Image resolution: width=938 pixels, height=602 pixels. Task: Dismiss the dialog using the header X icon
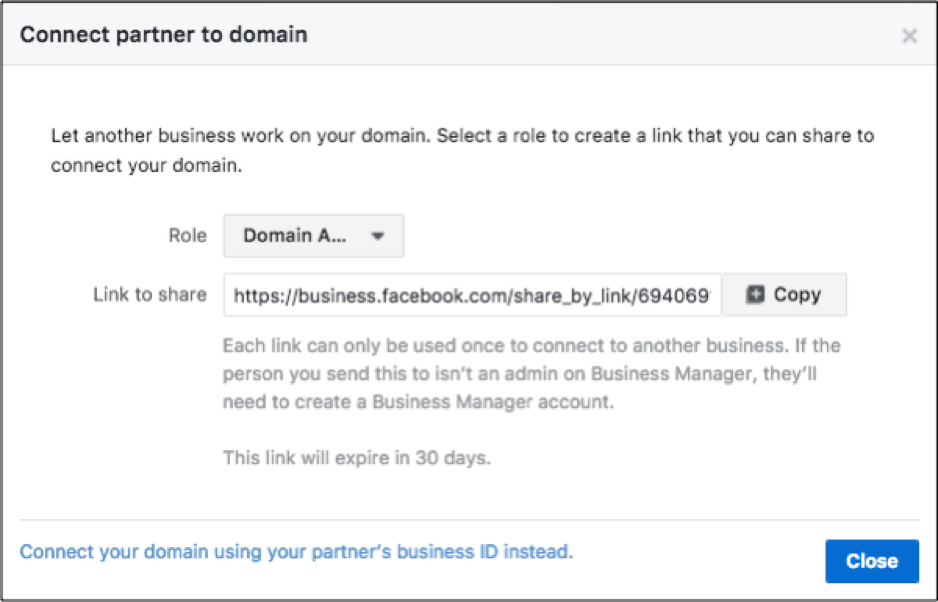(909, 36)
